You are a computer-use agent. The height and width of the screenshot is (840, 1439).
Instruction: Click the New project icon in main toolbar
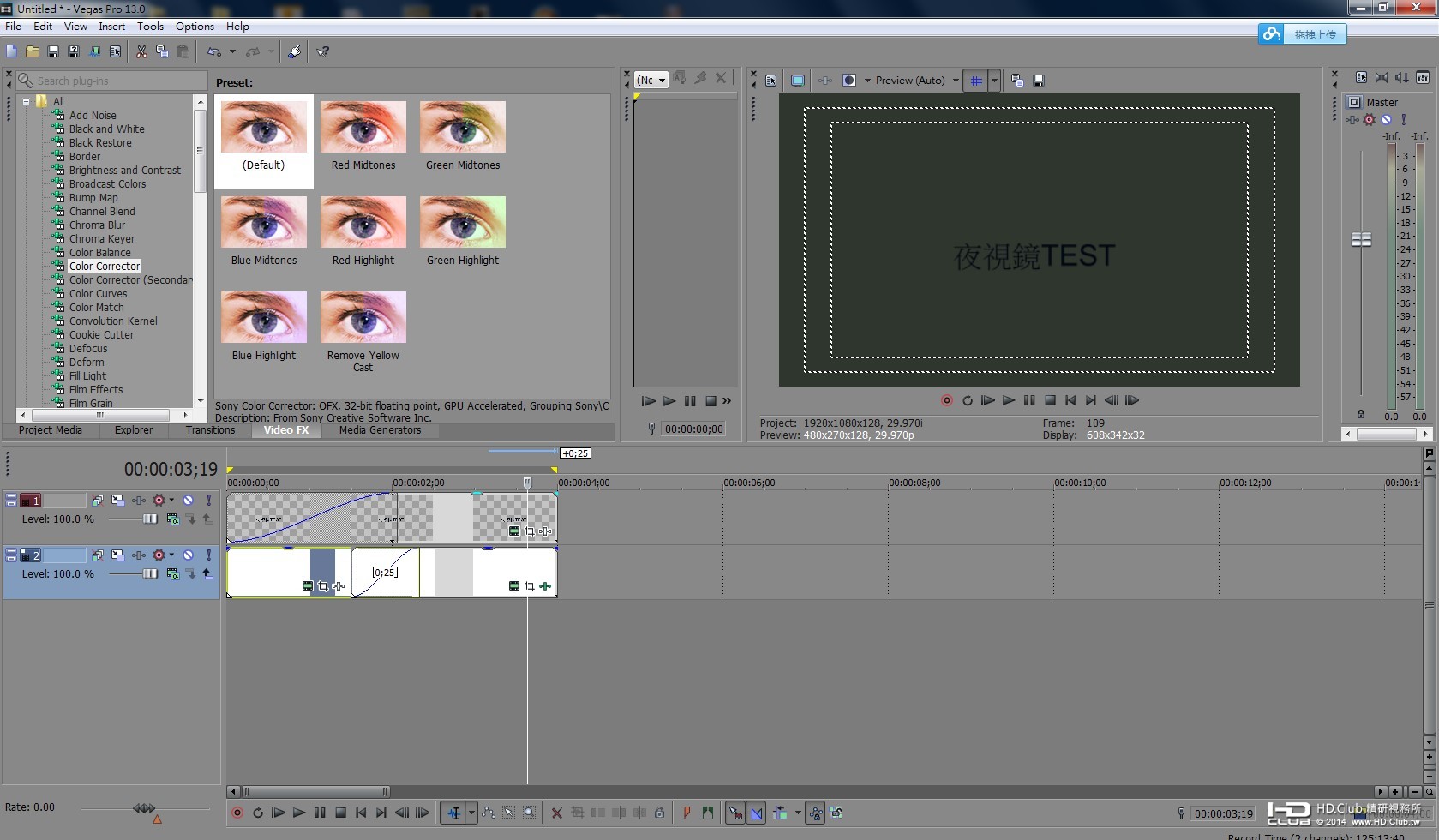point(11,51)
